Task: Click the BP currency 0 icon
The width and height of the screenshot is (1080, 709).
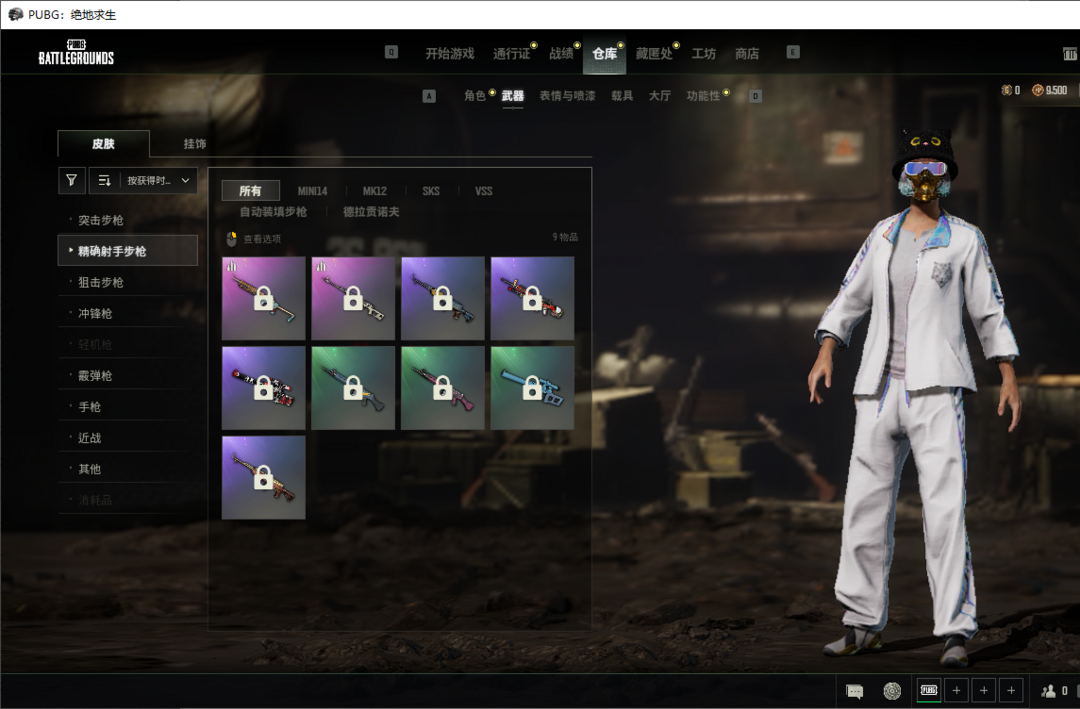Action: [x=1007, y=90]
